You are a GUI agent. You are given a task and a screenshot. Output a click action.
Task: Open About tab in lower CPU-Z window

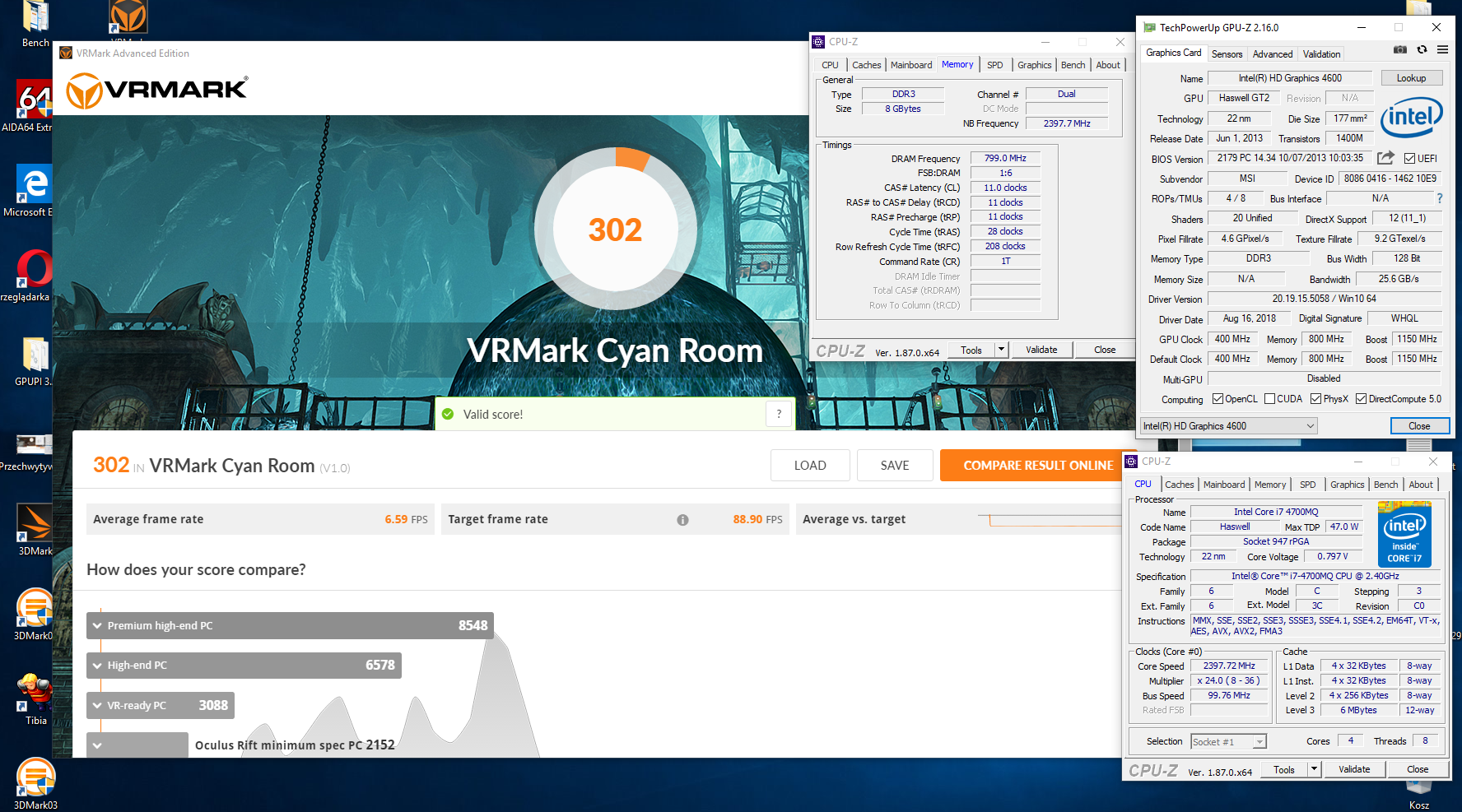tap(1421, 485)
